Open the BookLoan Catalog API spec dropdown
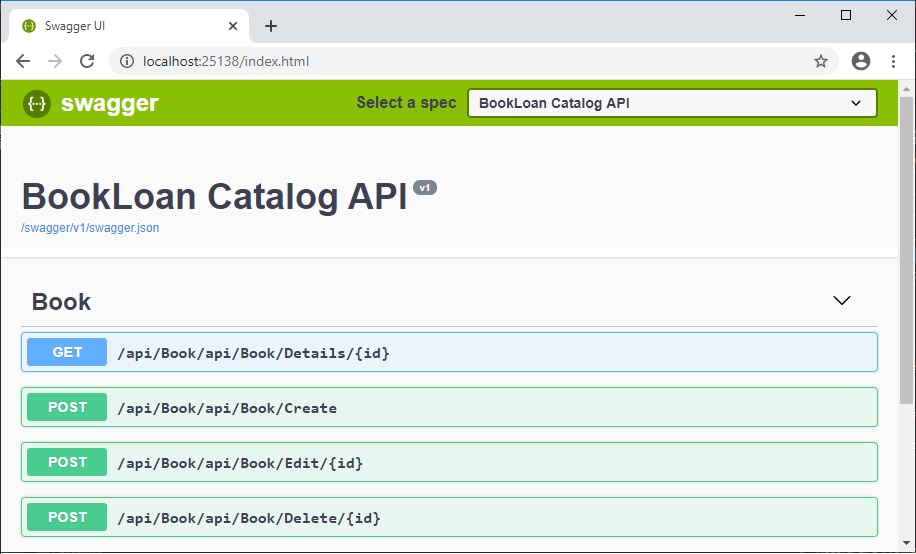 pos(672,103)
